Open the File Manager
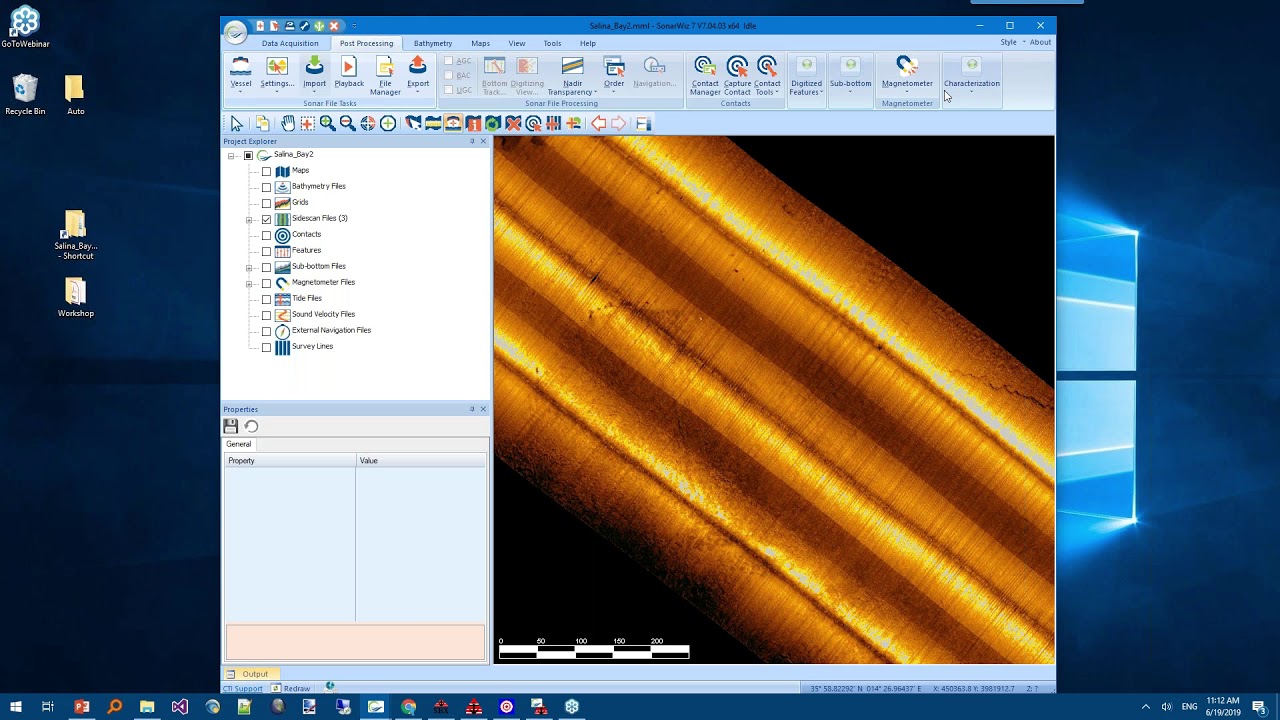The width and height of the screenshot is (1280, 720). click(x=385, y=77)
